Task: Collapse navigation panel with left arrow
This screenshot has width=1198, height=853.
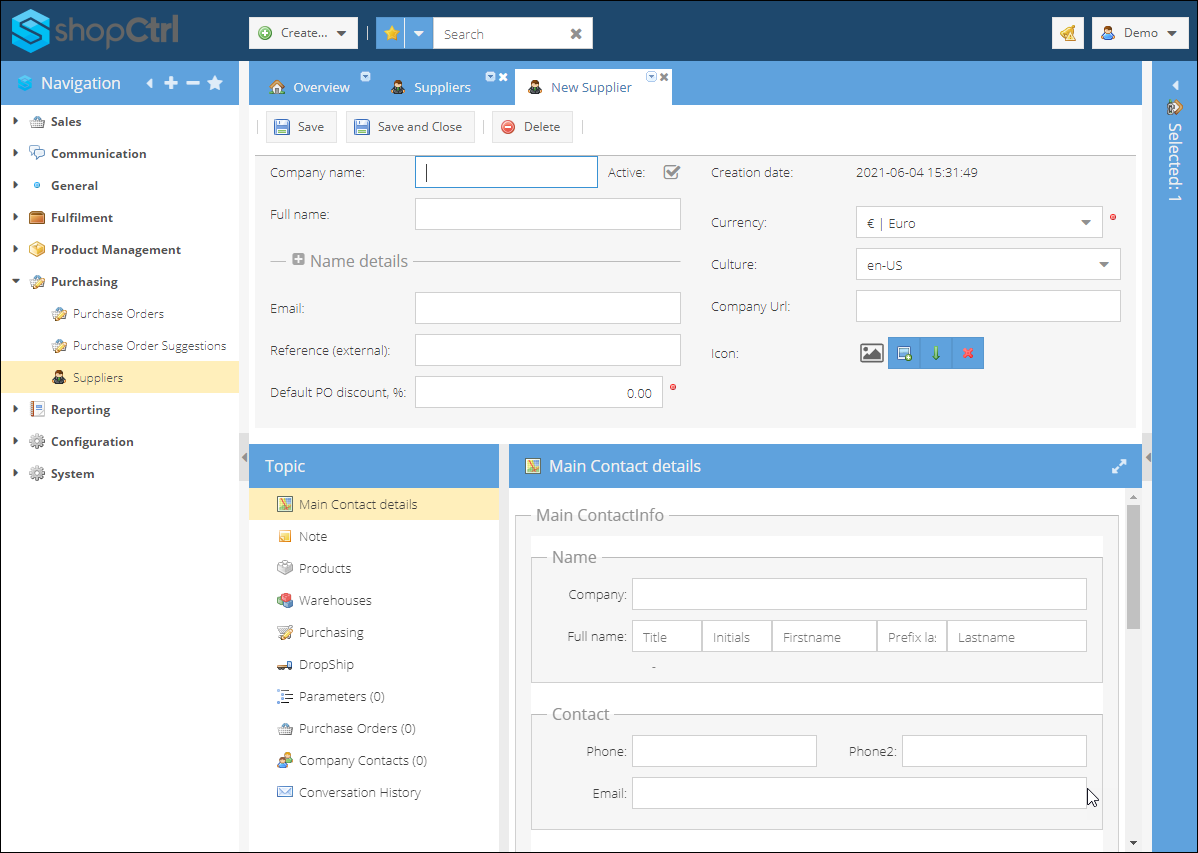Action: click(150, 83)
